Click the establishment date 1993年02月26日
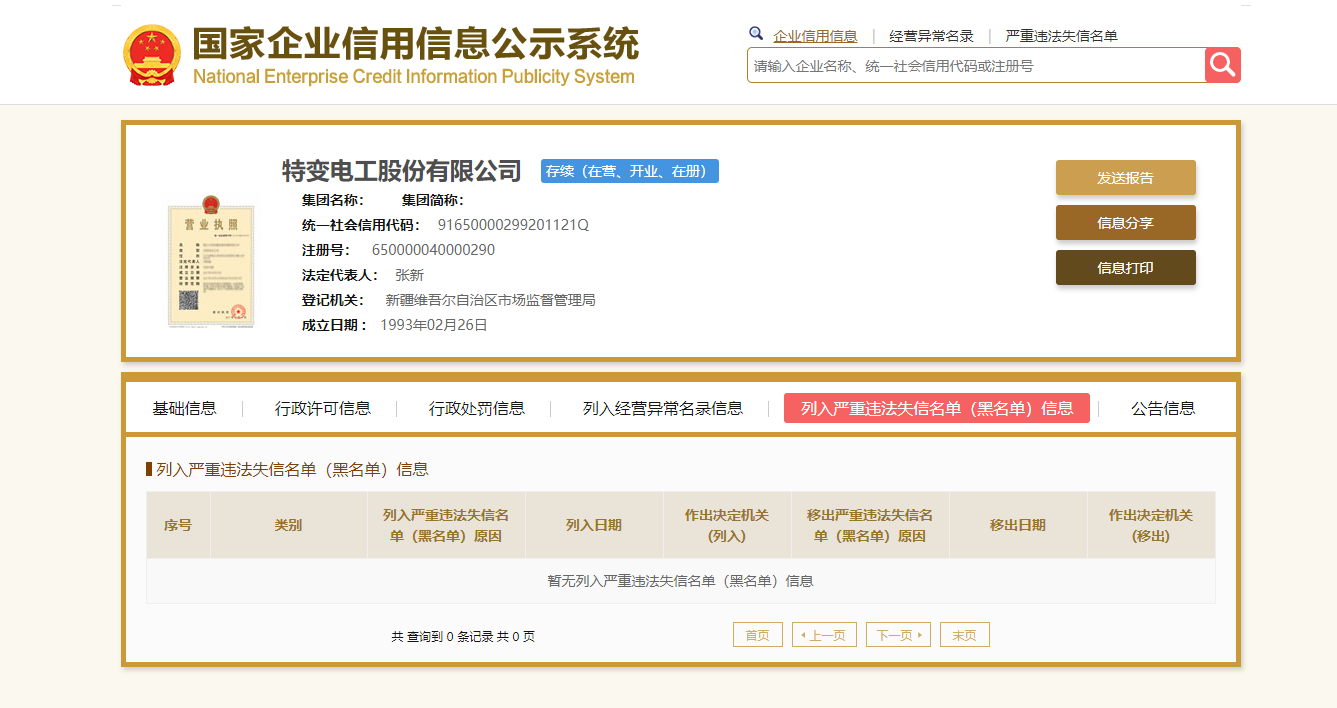1337x708 pixels. click(434, 325)
